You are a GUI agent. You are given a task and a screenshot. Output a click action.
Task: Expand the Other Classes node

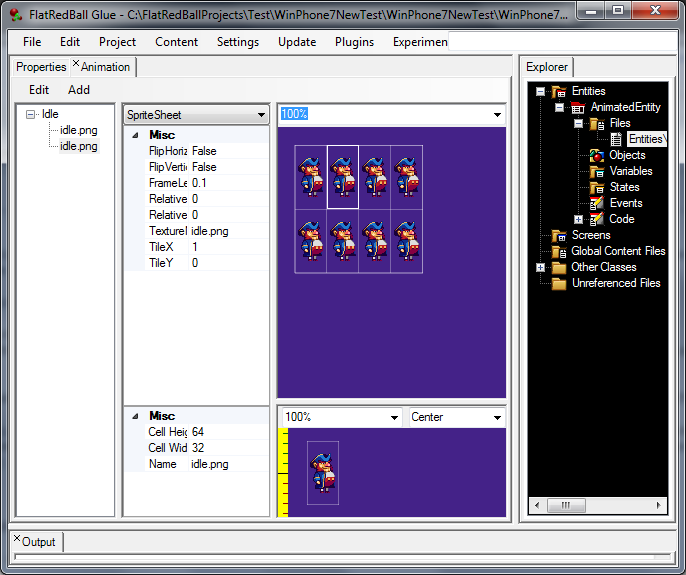click(x=540, y=267)
